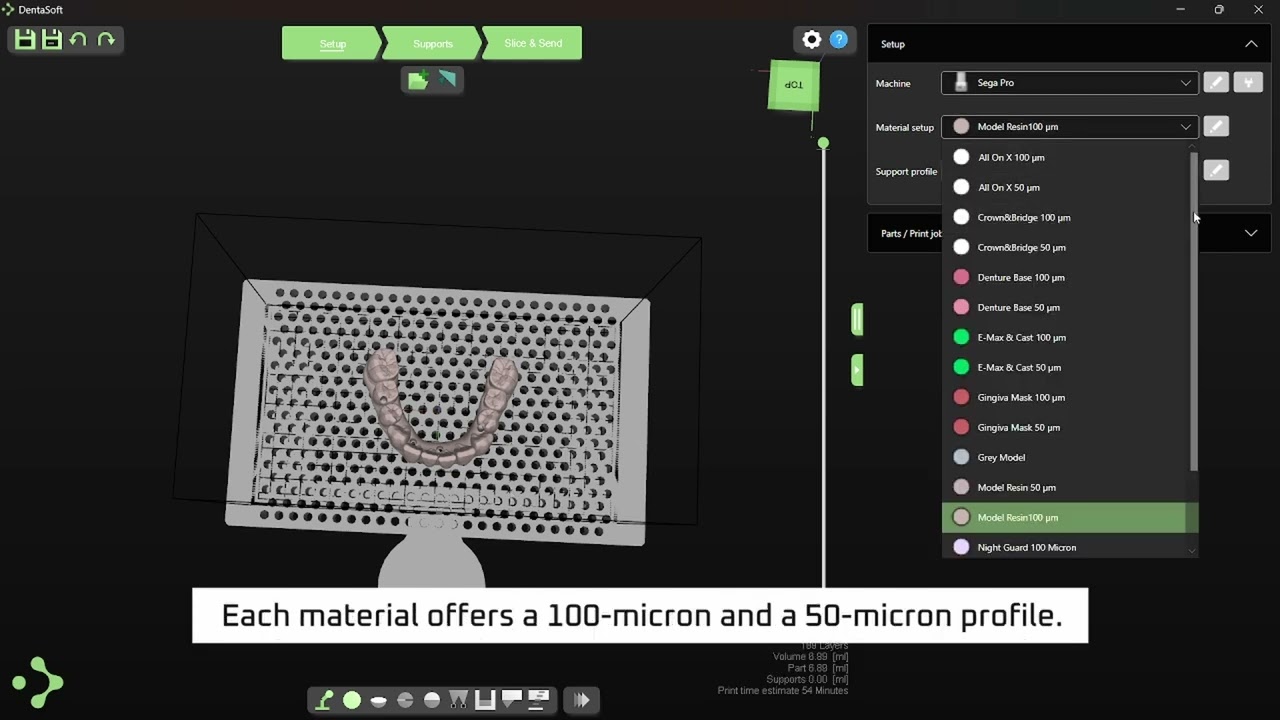Click the layered platform icon in bottom toolbar
This screenshot has height=720, width=1280.
pyautogui.click(x=539, y=699)
